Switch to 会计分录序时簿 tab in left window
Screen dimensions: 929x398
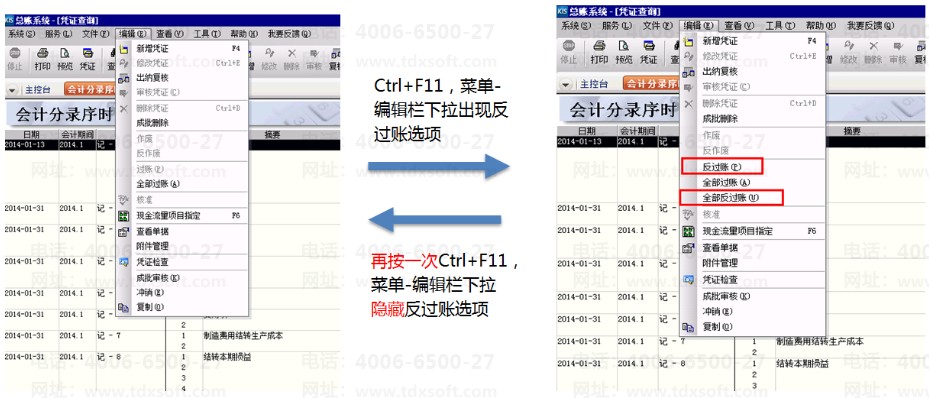point(90,90)
